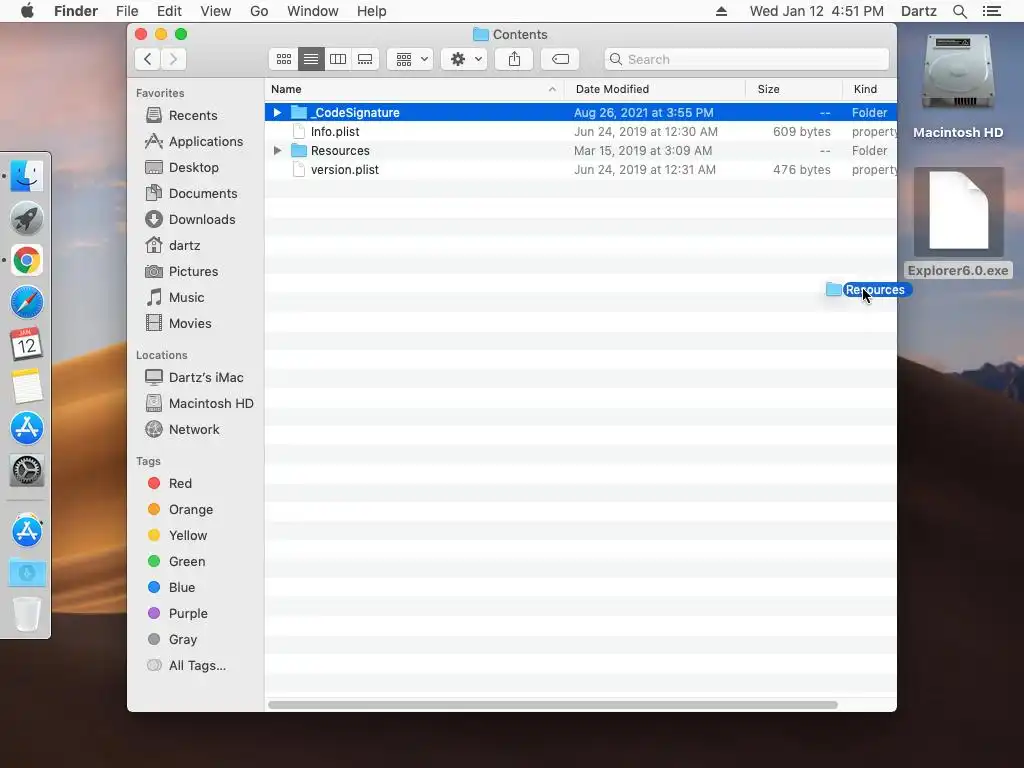
Task: Switch to list view in toolbar
Action: (x=311, y=59)
